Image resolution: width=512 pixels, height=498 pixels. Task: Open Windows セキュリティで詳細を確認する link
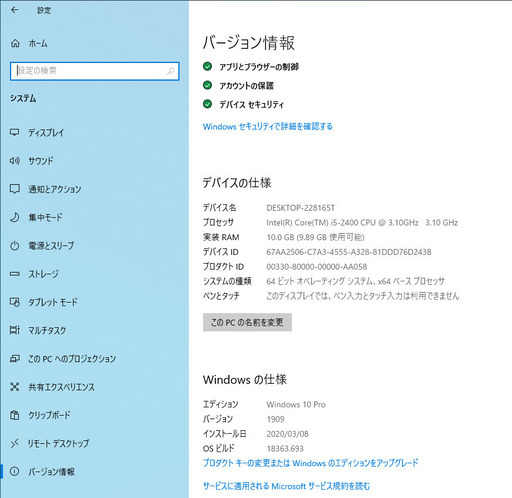click(268, 126)
